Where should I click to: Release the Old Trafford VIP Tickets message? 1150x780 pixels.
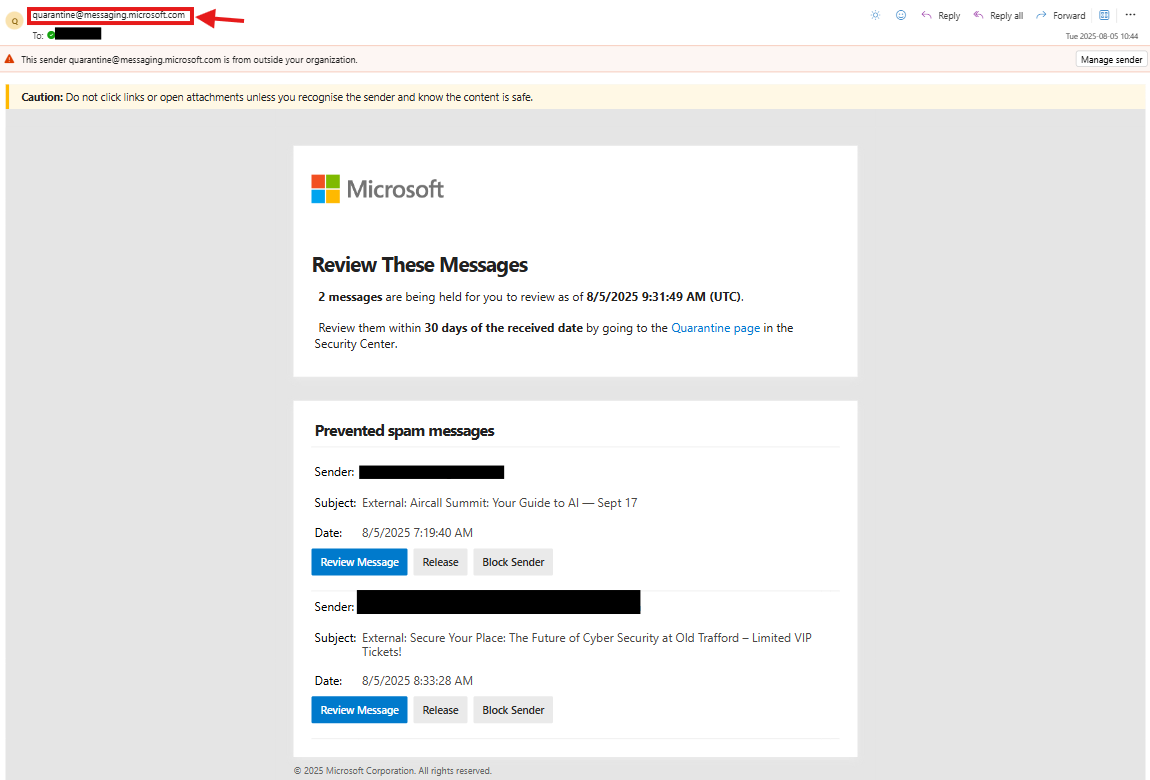(440, 710)
